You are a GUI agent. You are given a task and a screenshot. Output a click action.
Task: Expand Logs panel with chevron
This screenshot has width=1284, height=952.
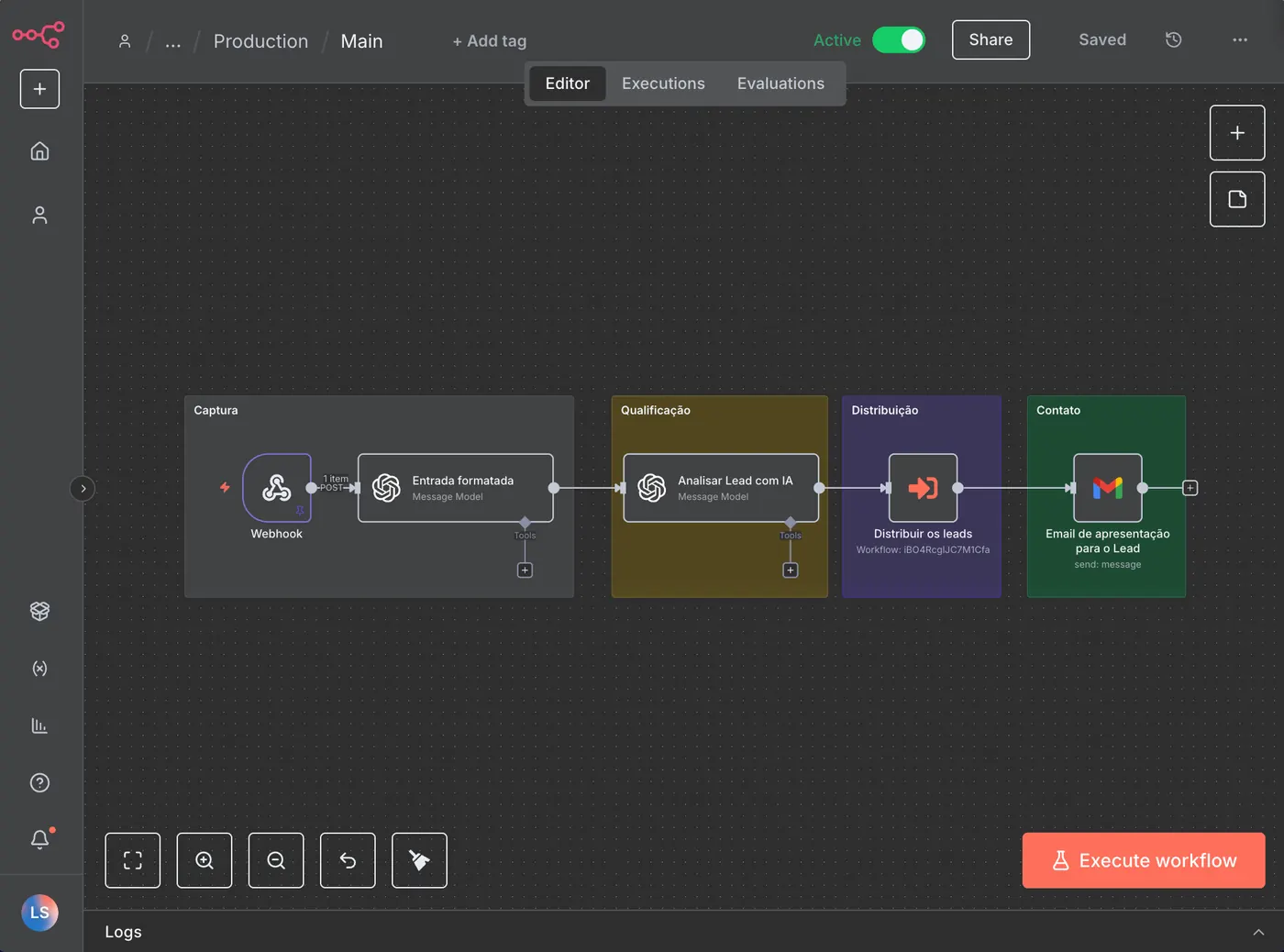click(1258, 932)
